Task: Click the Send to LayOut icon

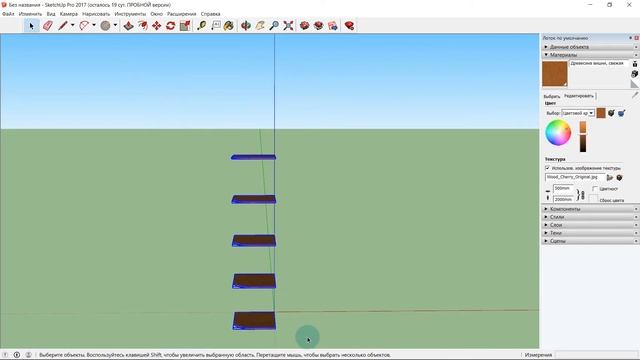Action: pyautogui.click(x=333, y=26)
